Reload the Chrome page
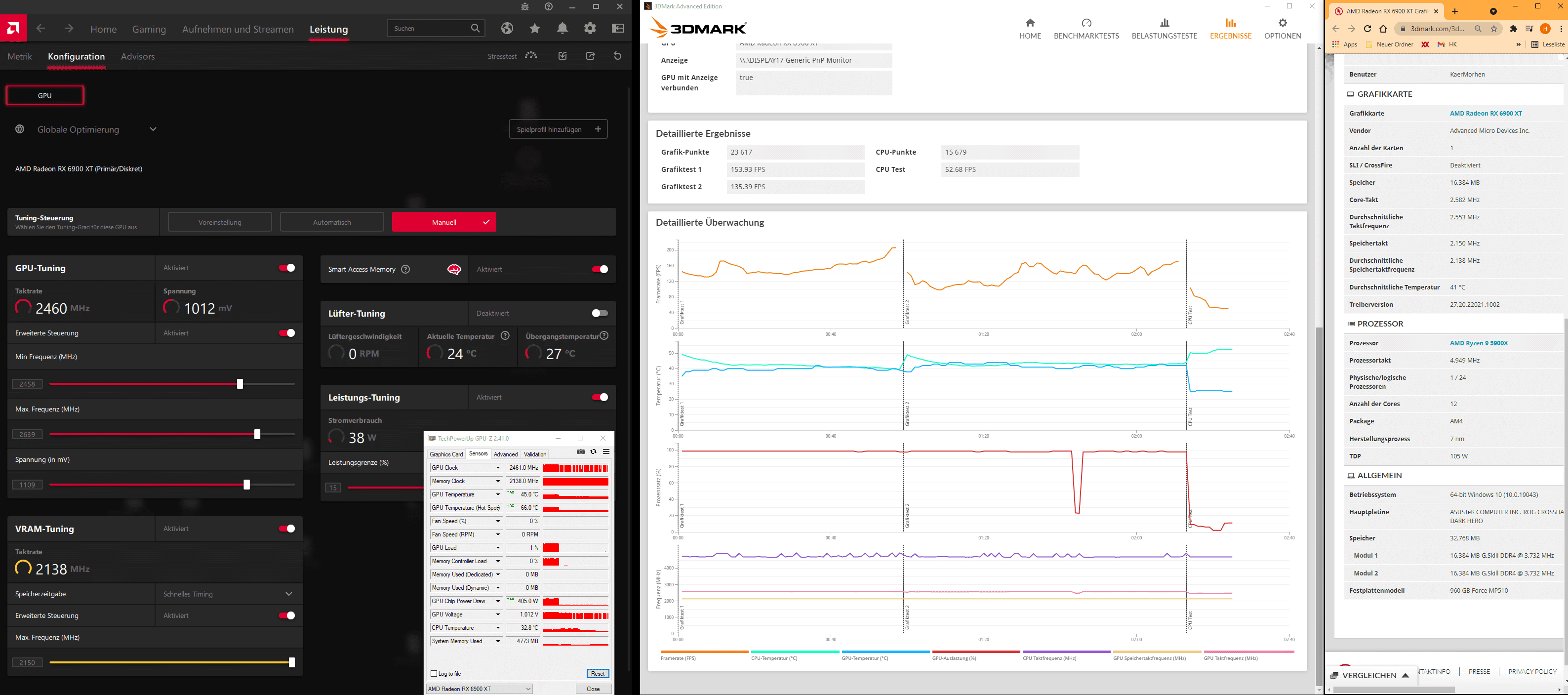1568x695 pixels. (1367, 29)
